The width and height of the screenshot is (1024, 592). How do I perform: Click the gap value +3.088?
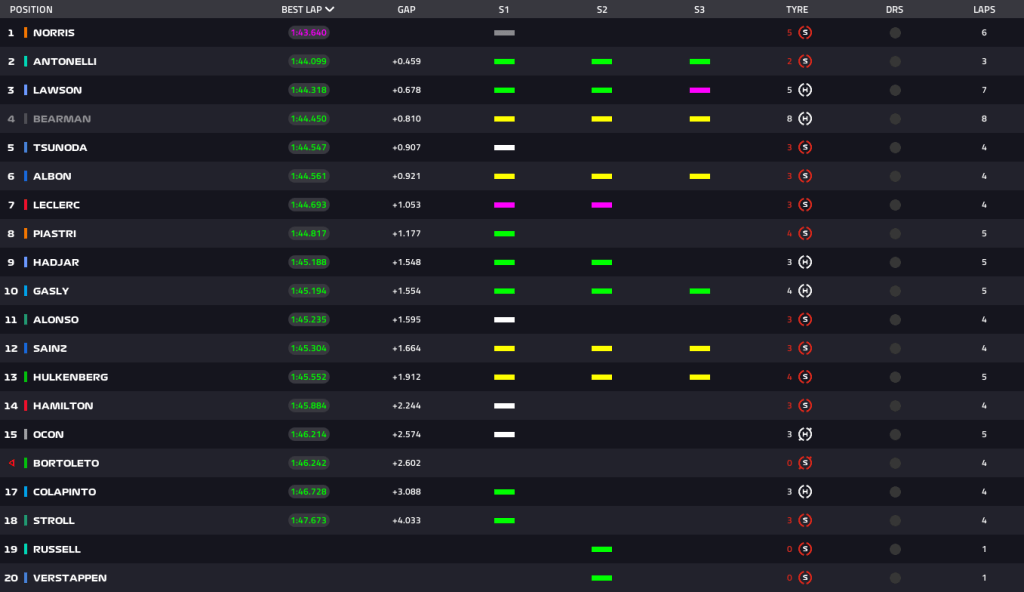point(406,492)
